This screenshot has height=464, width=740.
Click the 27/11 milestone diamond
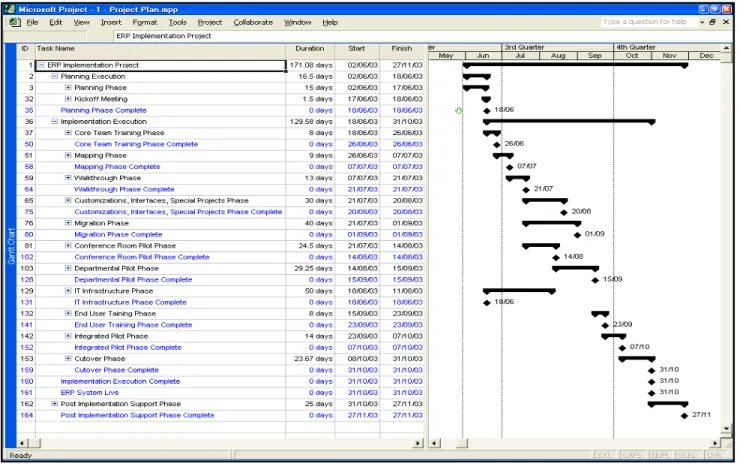pos(684,416)
